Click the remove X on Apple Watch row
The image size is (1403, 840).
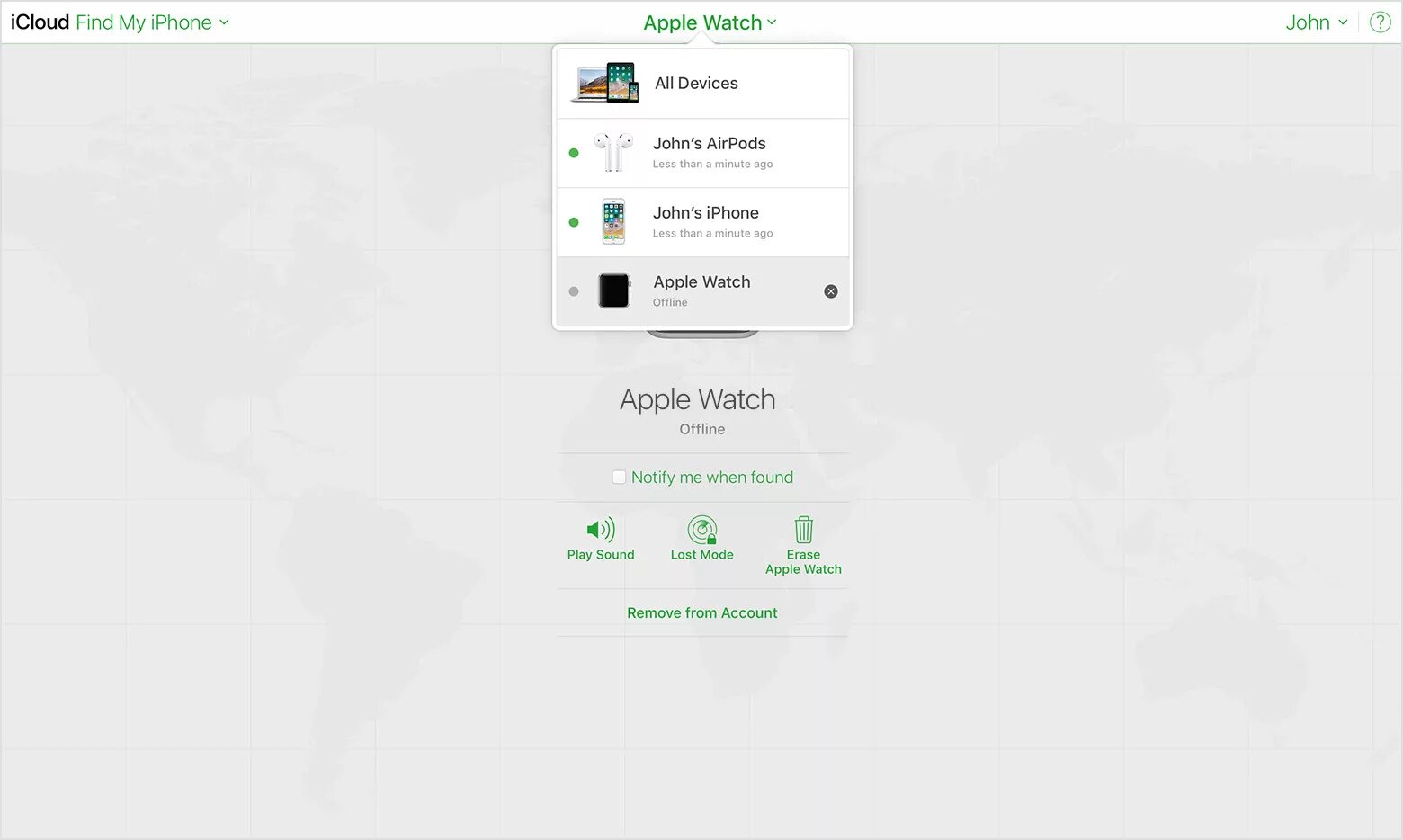[831, 291]
